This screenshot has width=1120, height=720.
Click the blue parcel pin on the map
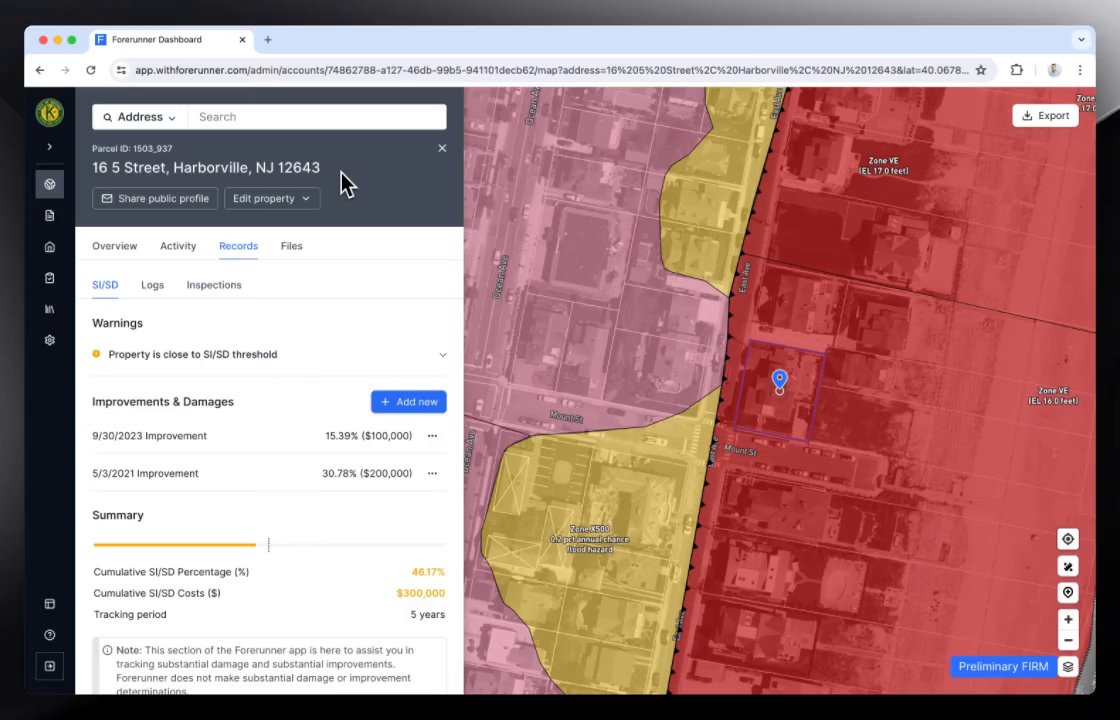[779, 380]
